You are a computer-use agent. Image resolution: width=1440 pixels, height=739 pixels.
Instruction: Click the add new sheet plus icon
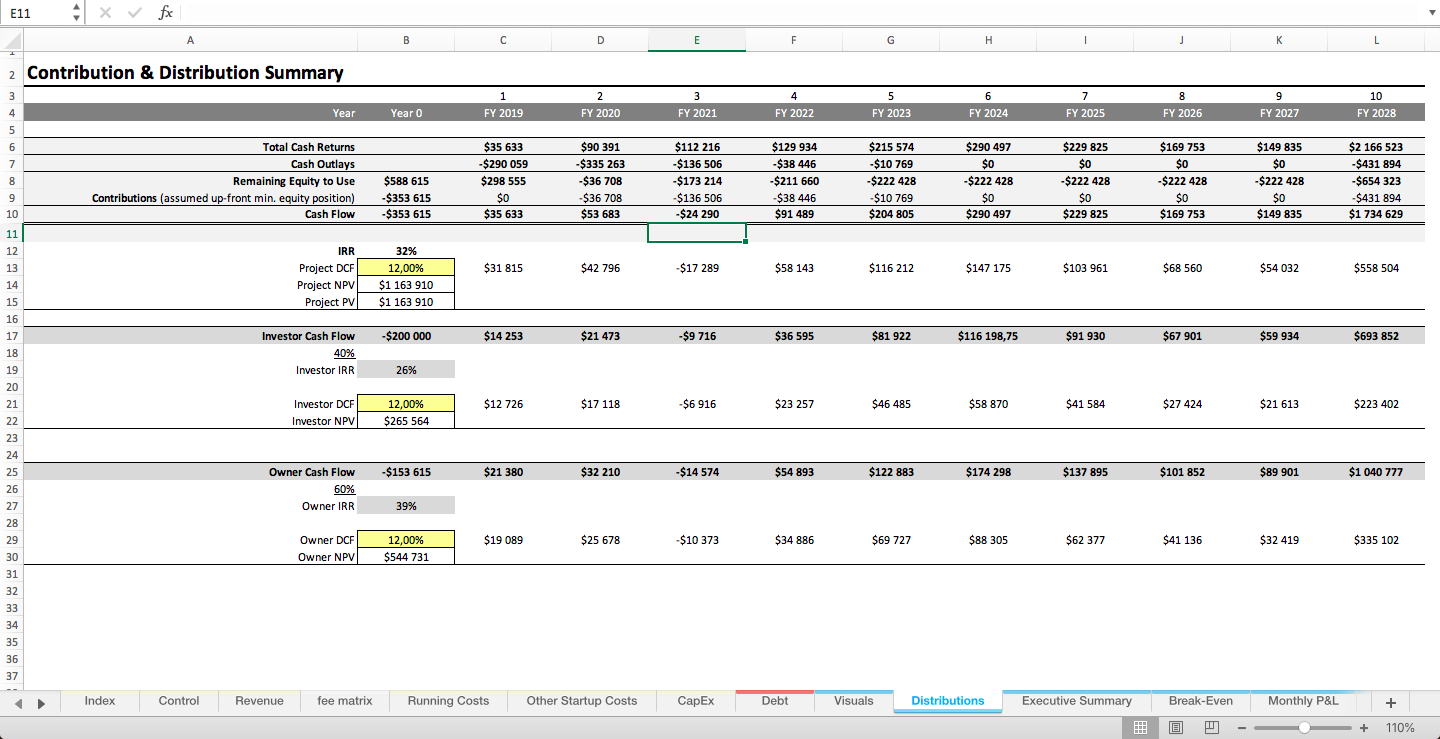(x=1390, y=703)
